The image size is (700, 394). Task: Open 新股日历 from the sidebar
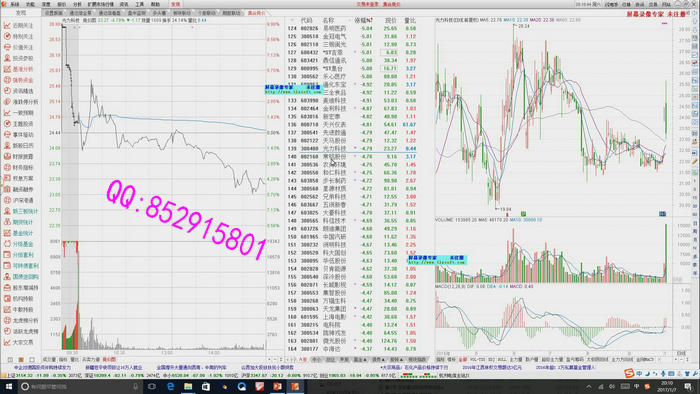coord(20,145)
